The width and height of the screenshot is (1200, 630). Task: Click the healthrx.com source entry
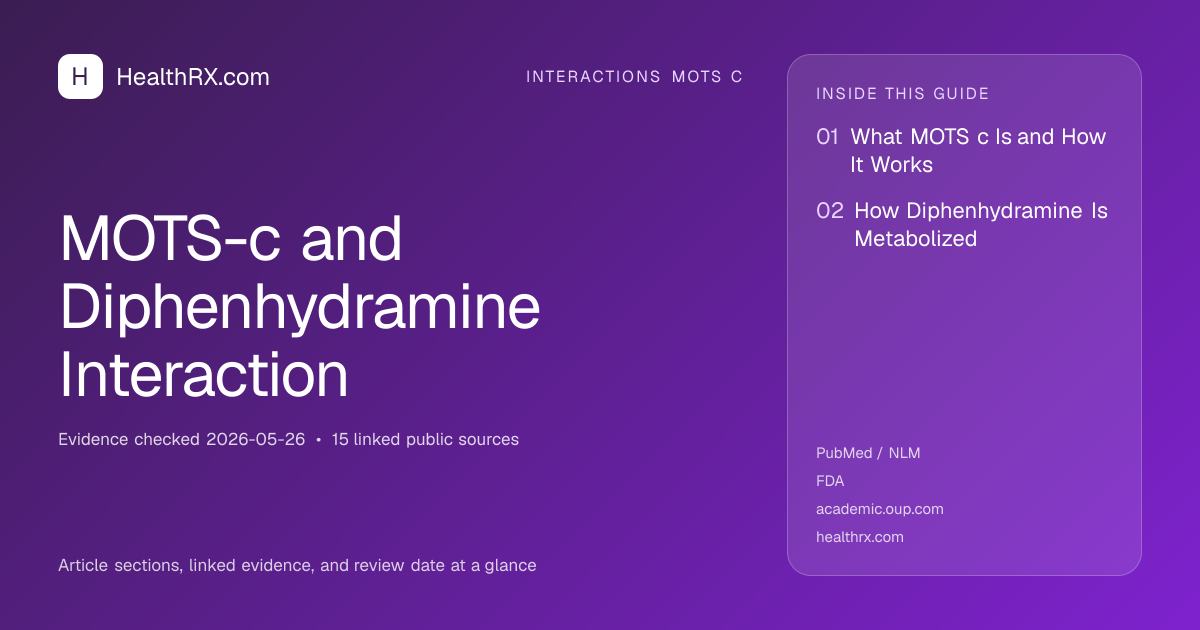[860, 537]
